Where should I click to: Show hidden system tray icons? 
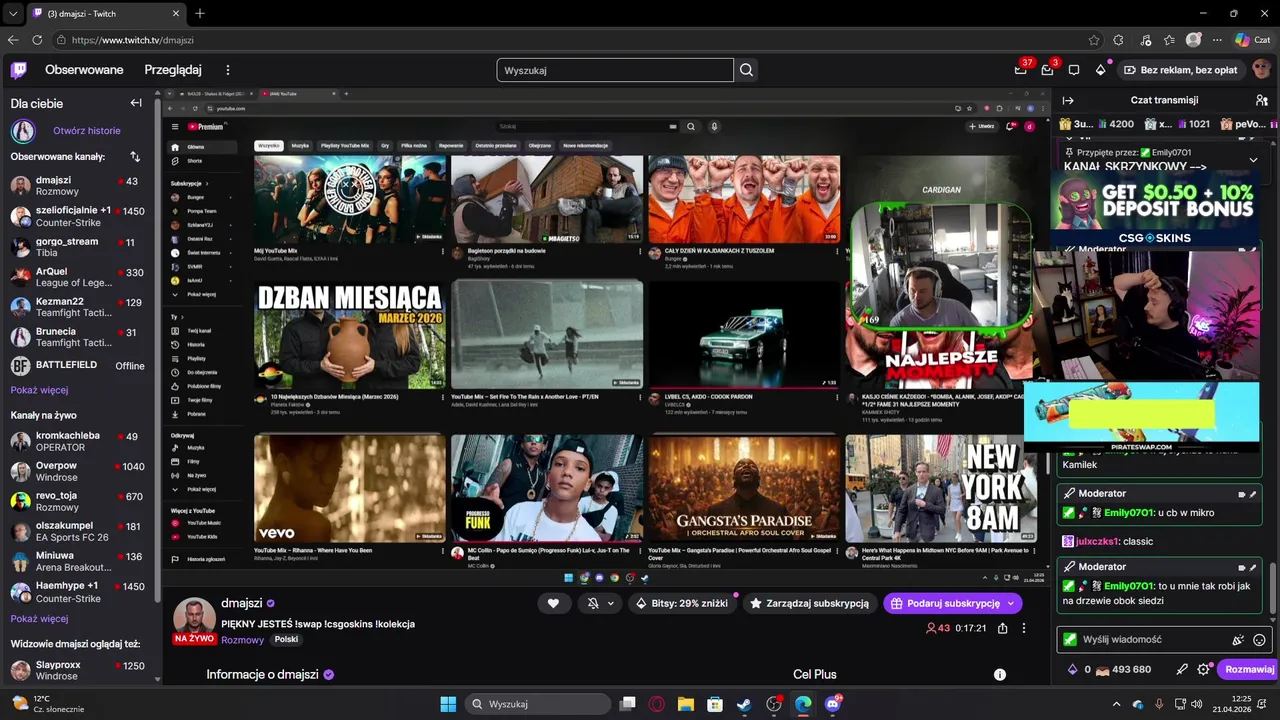pyautogui.click(x=1117, y=704)
